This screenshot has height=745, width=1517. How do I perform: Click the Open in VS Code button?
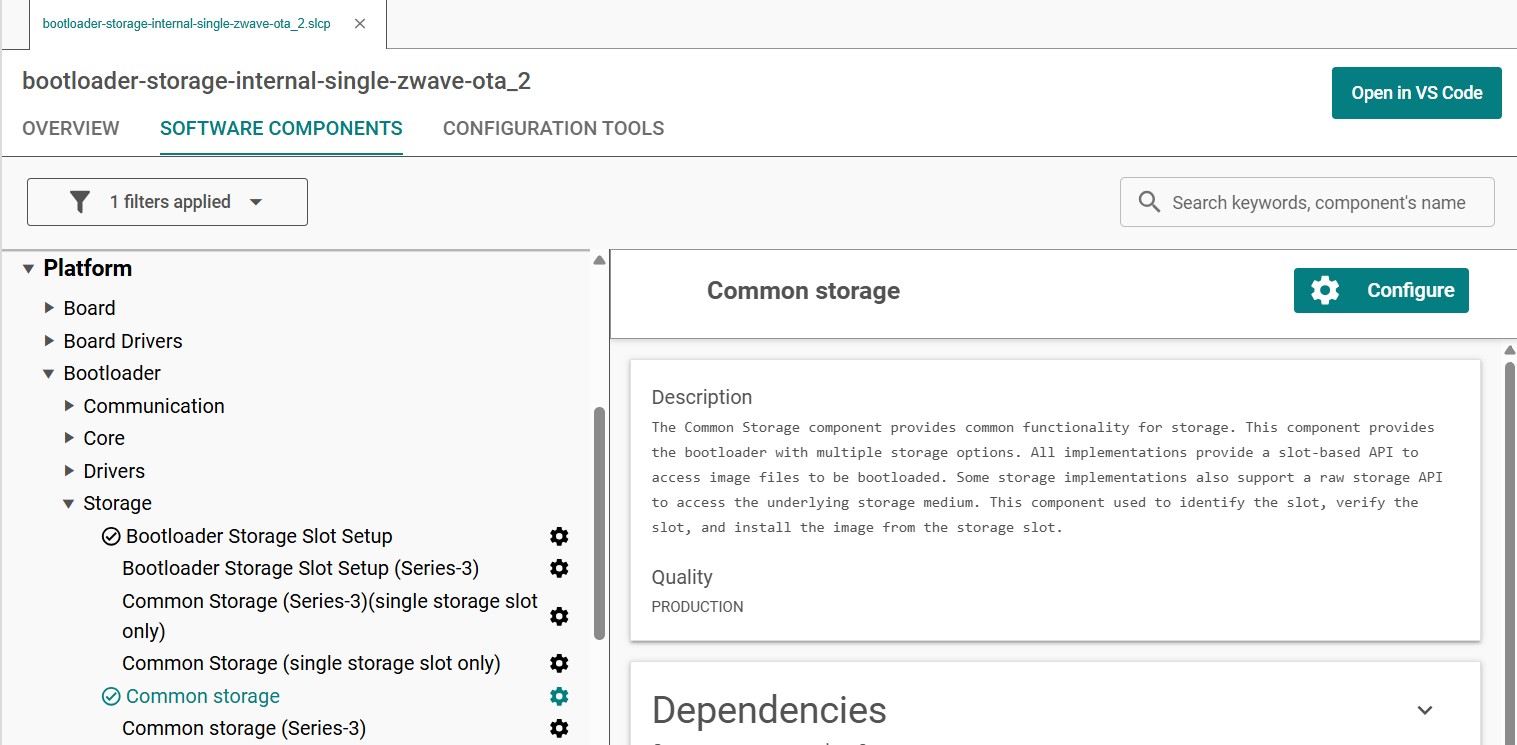coord(1416,93)
